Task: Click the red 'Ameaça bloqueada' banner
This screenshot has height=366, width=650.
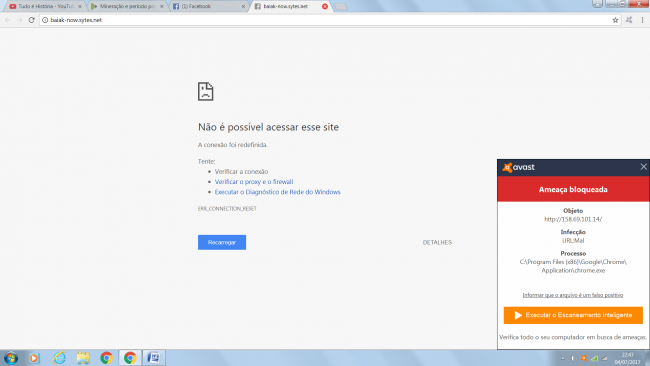Action: pyautogui.click(x=573, y=189)
